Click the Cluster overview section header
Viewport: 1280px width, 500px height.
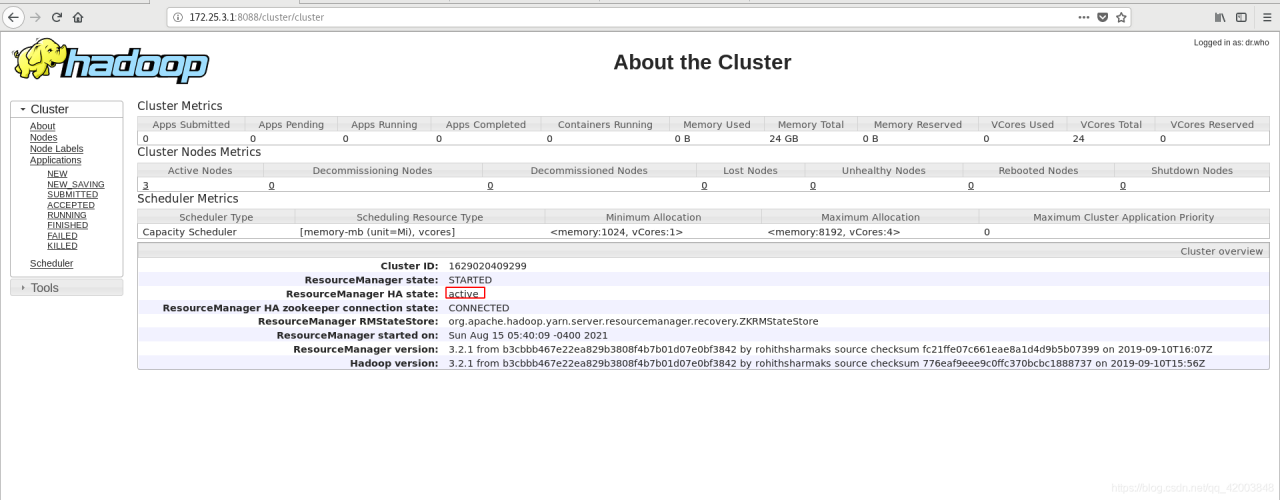pyautogui.click(x=704, y=251)
